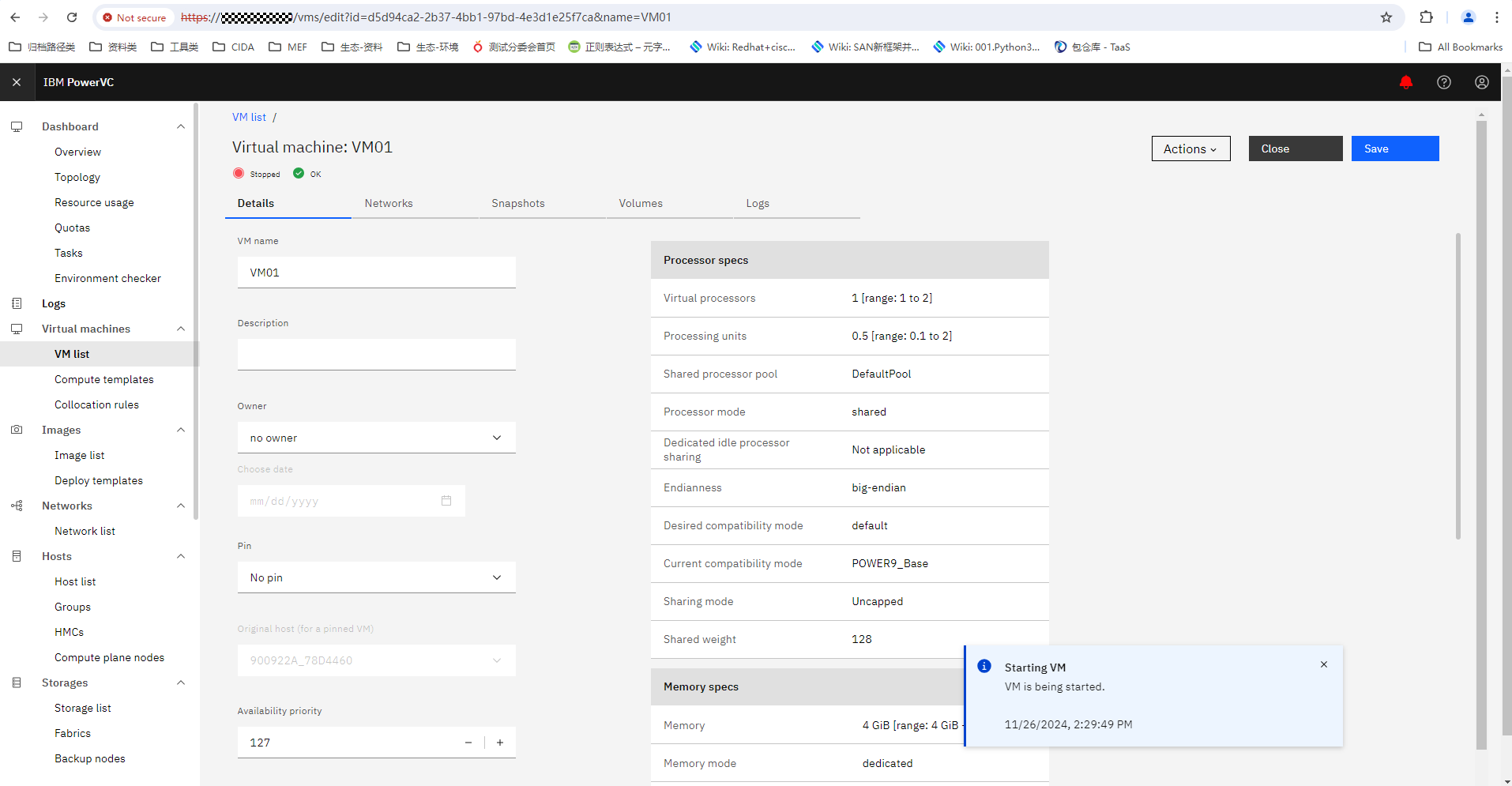Image resolution: width=1512 pixels, height=786 pixels.
Task: Open Tasks in the sidebar
Action: [69, 253]
